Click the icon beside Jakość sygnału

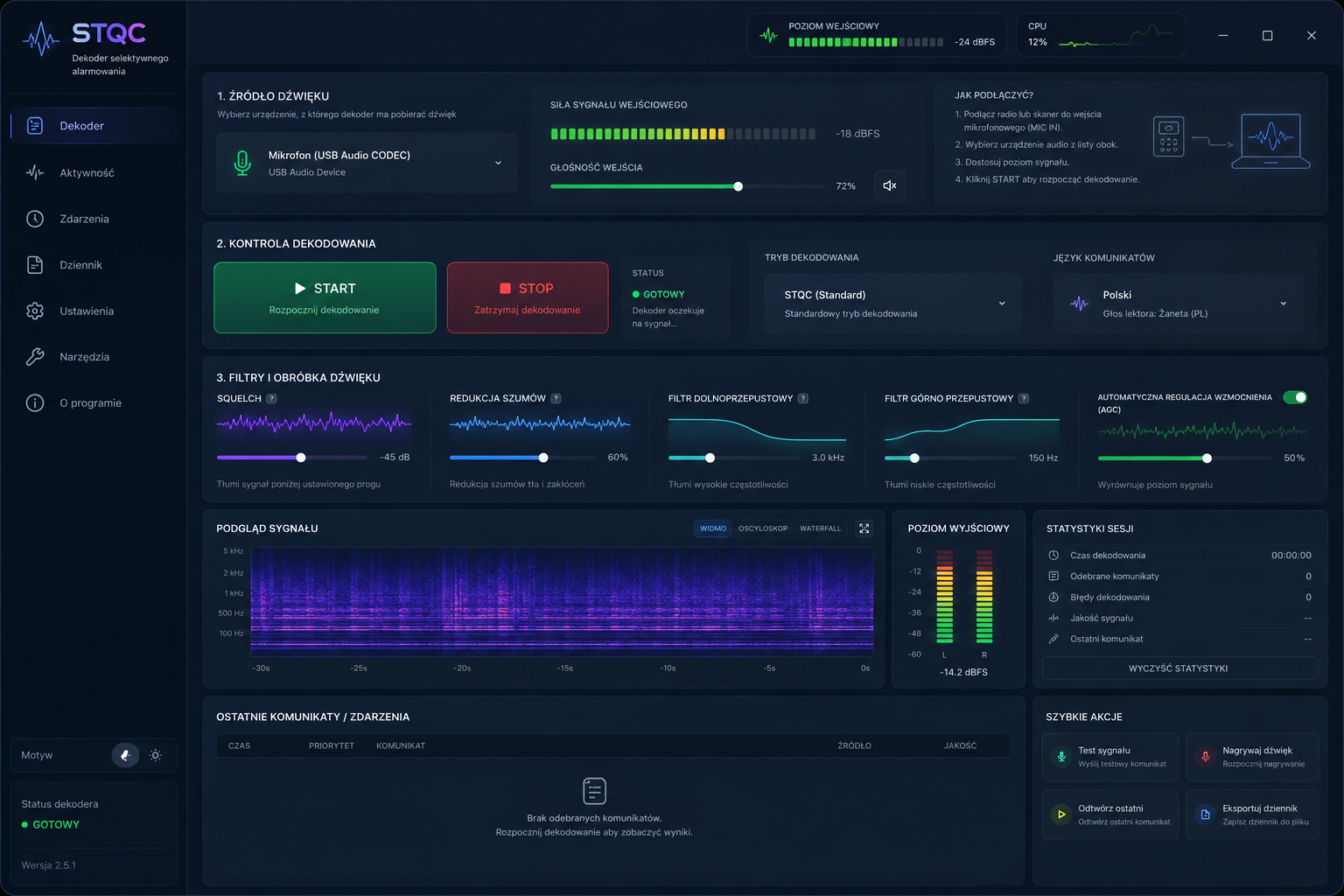coord(1053,618)
